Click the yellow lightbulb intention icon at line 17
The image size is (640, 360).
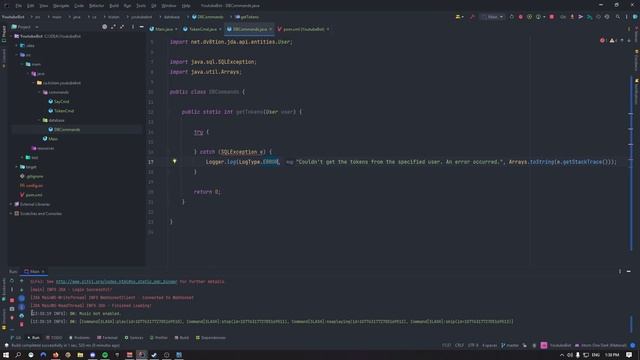coord(174,161)
